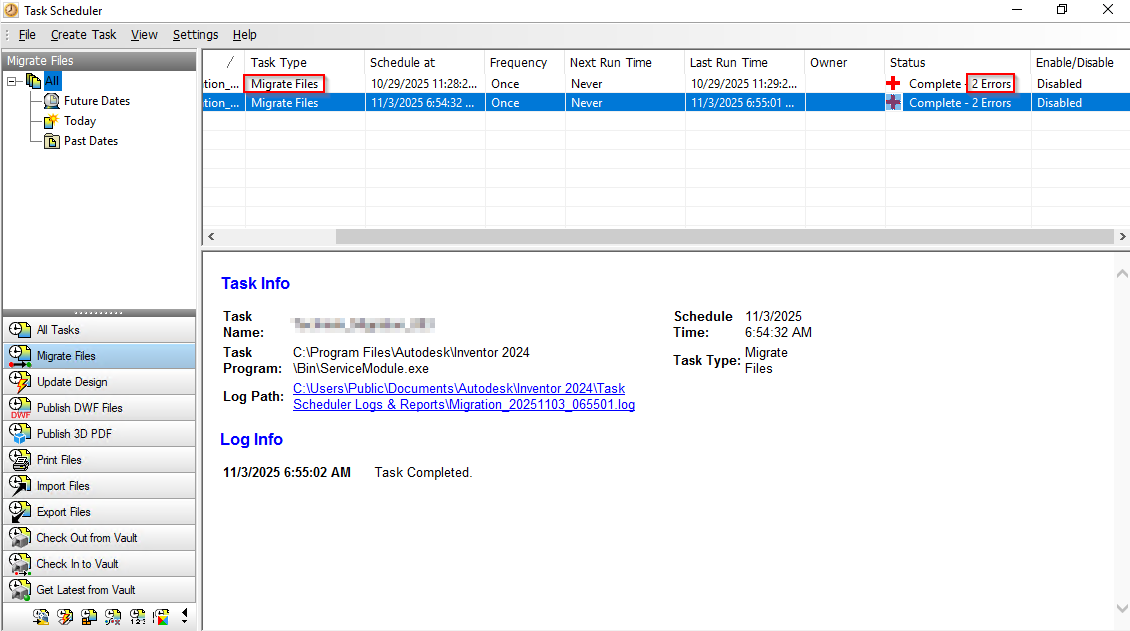Open Publish DWF Files task category

99,408
